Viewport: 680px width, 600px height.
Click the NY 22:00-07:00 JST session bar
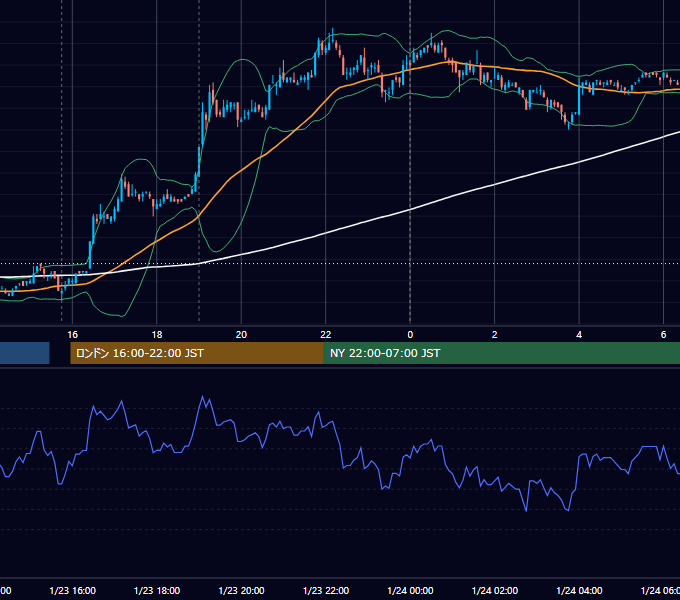502,353
